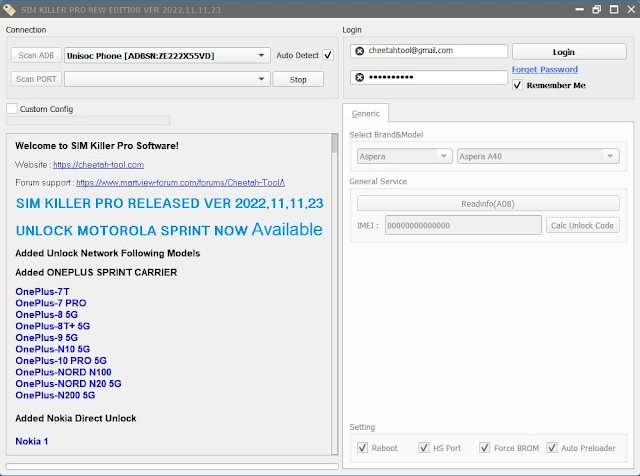
Task: Click the OnePlus-9 5G model text
Action: tap(47, 338)
